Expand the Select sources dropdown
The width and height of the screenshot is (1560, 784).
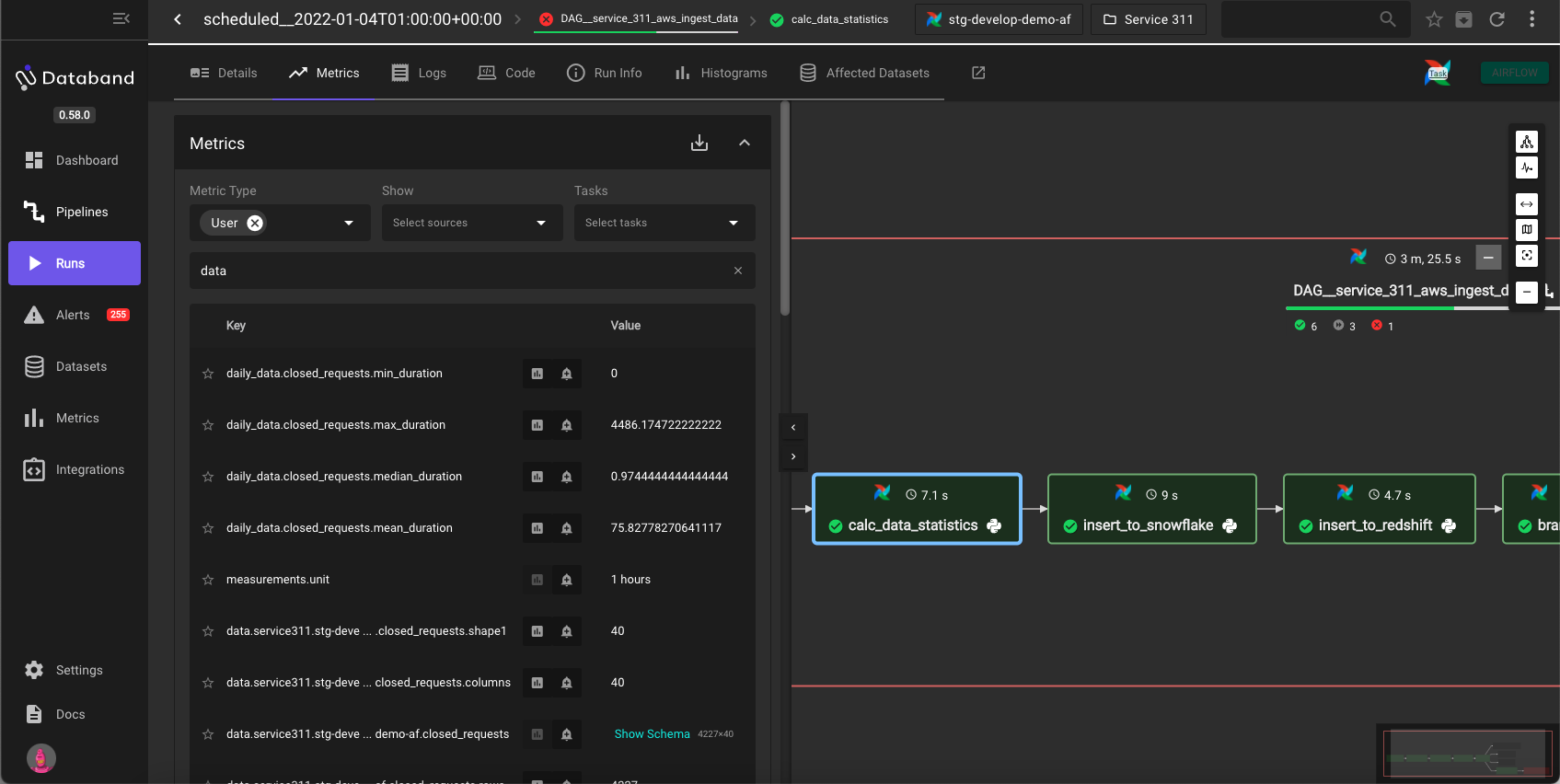(x=471, y=223)
